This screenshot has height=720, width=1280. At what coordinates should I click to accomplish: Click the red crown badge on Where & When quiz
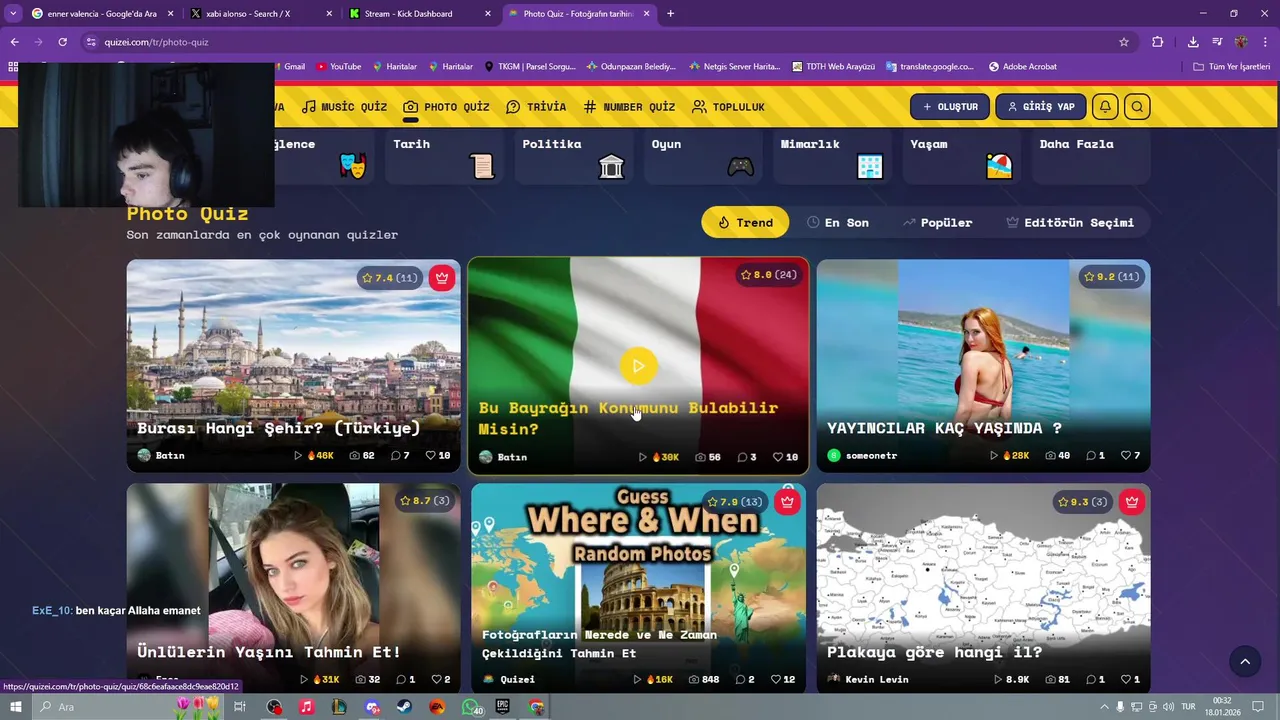(787, 502)
